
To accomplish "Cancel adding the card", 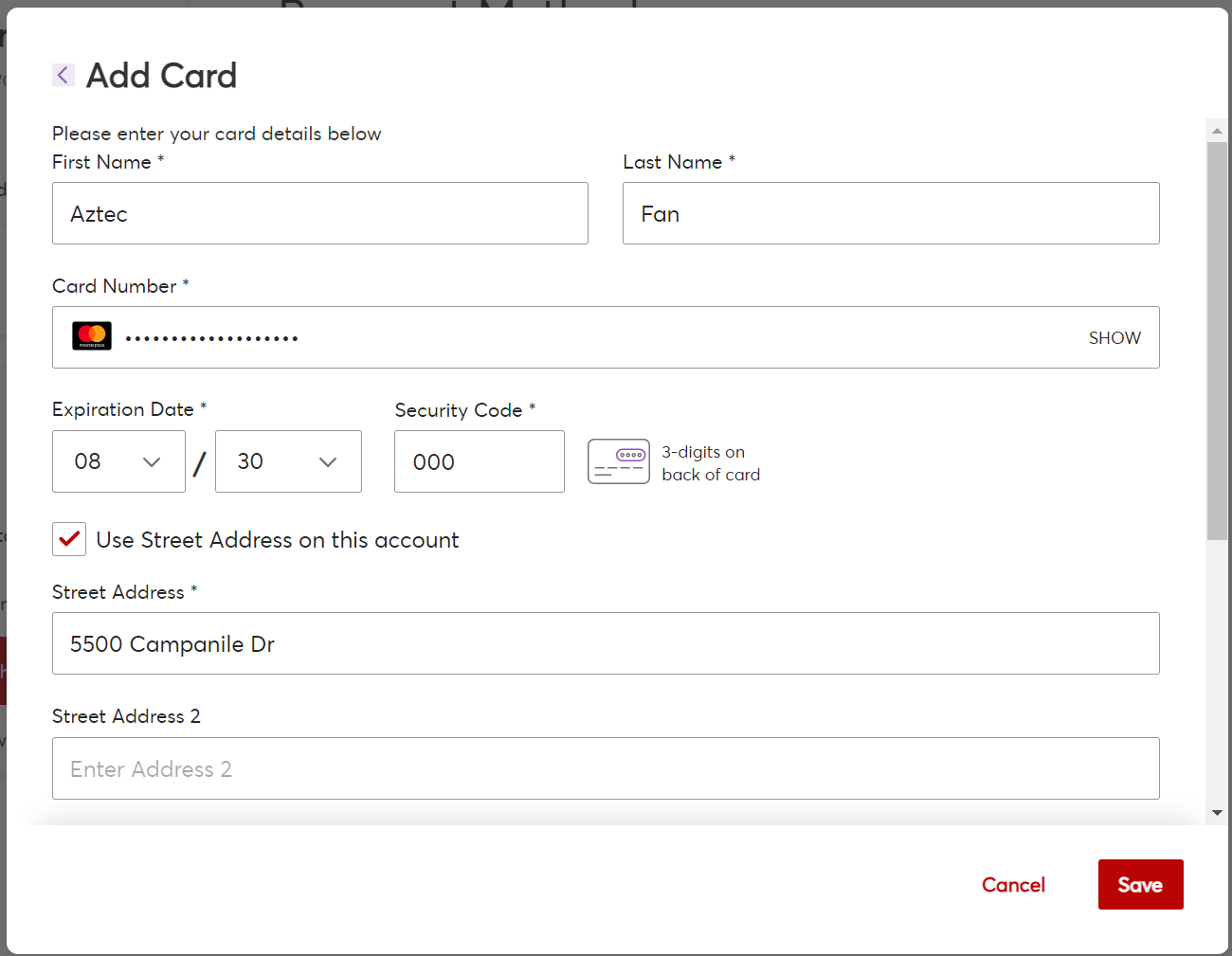I will (1013, 885).
